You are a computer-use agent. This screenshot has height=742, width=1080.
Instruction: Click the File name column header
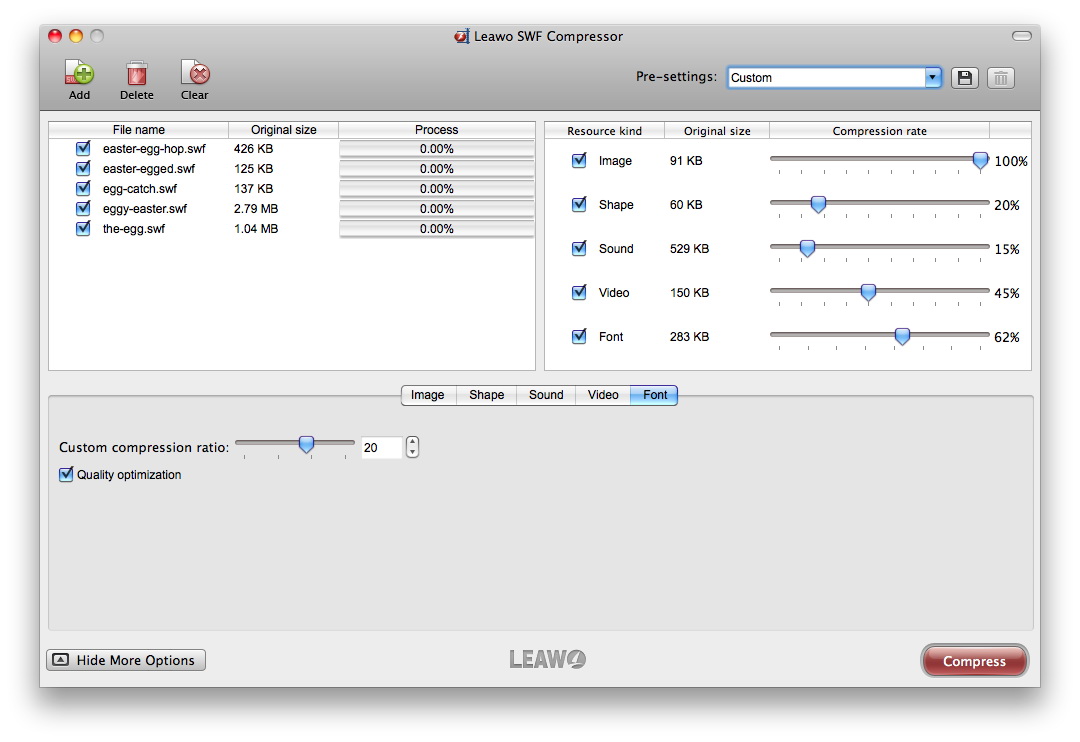[138, 130]
